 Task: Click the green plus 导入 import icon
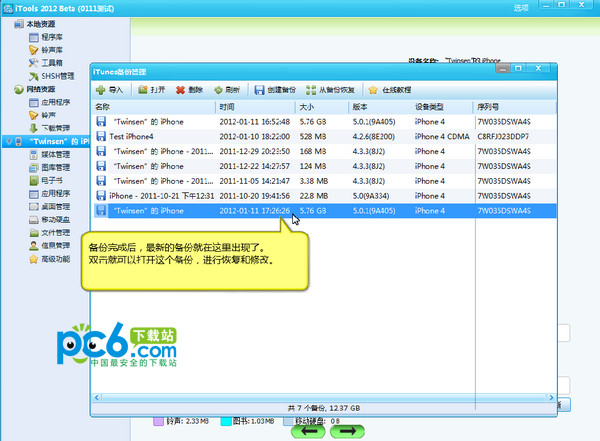click(100, 90)
